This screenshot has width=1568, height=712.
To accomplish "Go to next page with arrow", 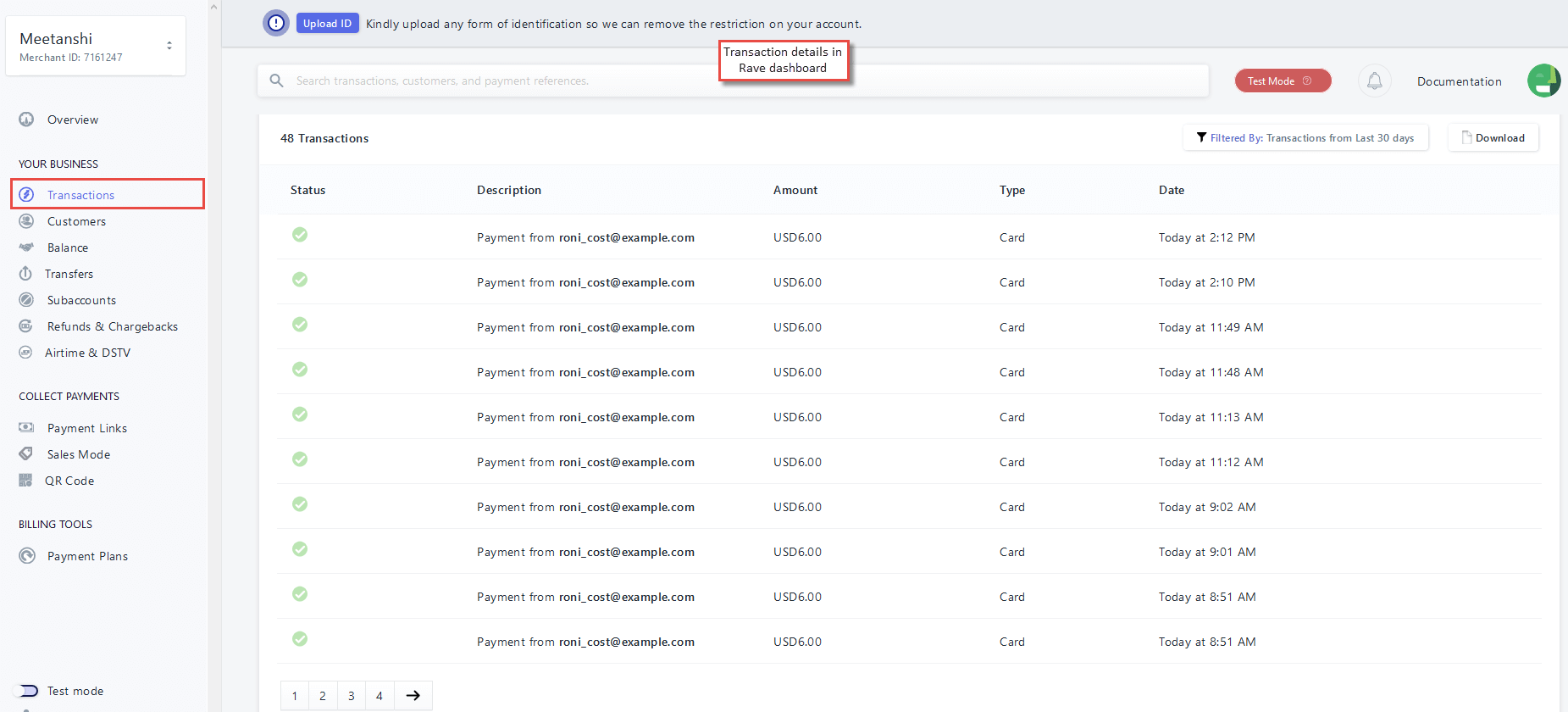I will (413, 696).
